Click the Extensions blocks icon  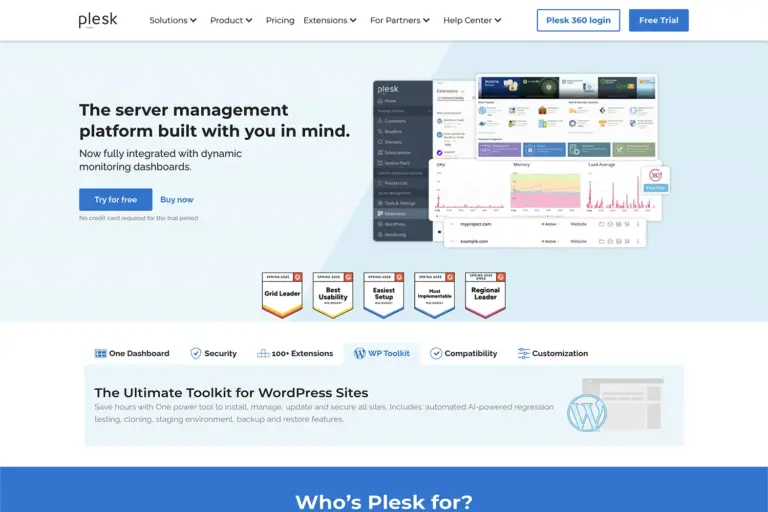(x=263, y=353)
